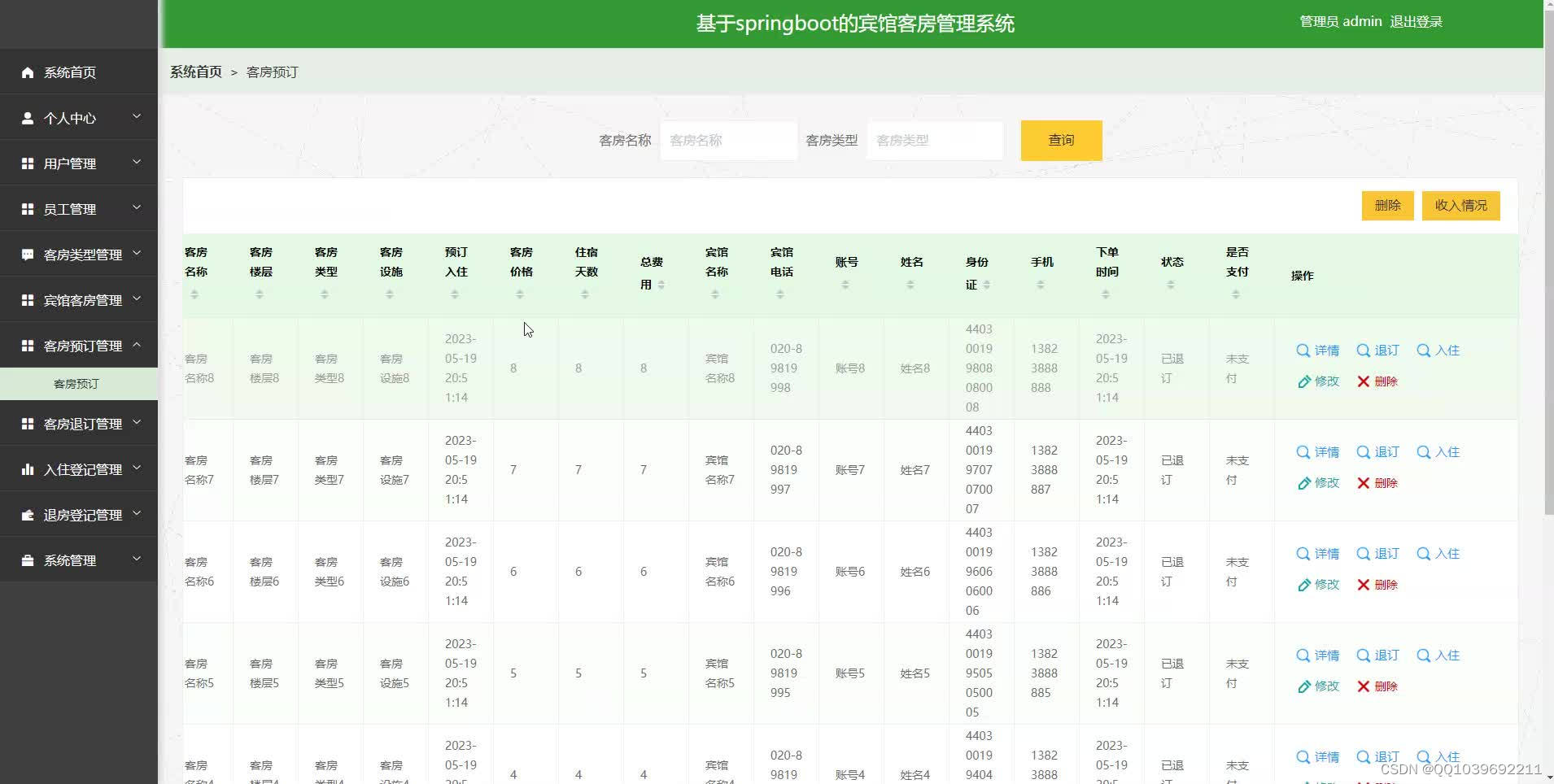
Task: Open the 系统首页 sidebar menu item
Action: pyautogui.click(x=79, y=72)
